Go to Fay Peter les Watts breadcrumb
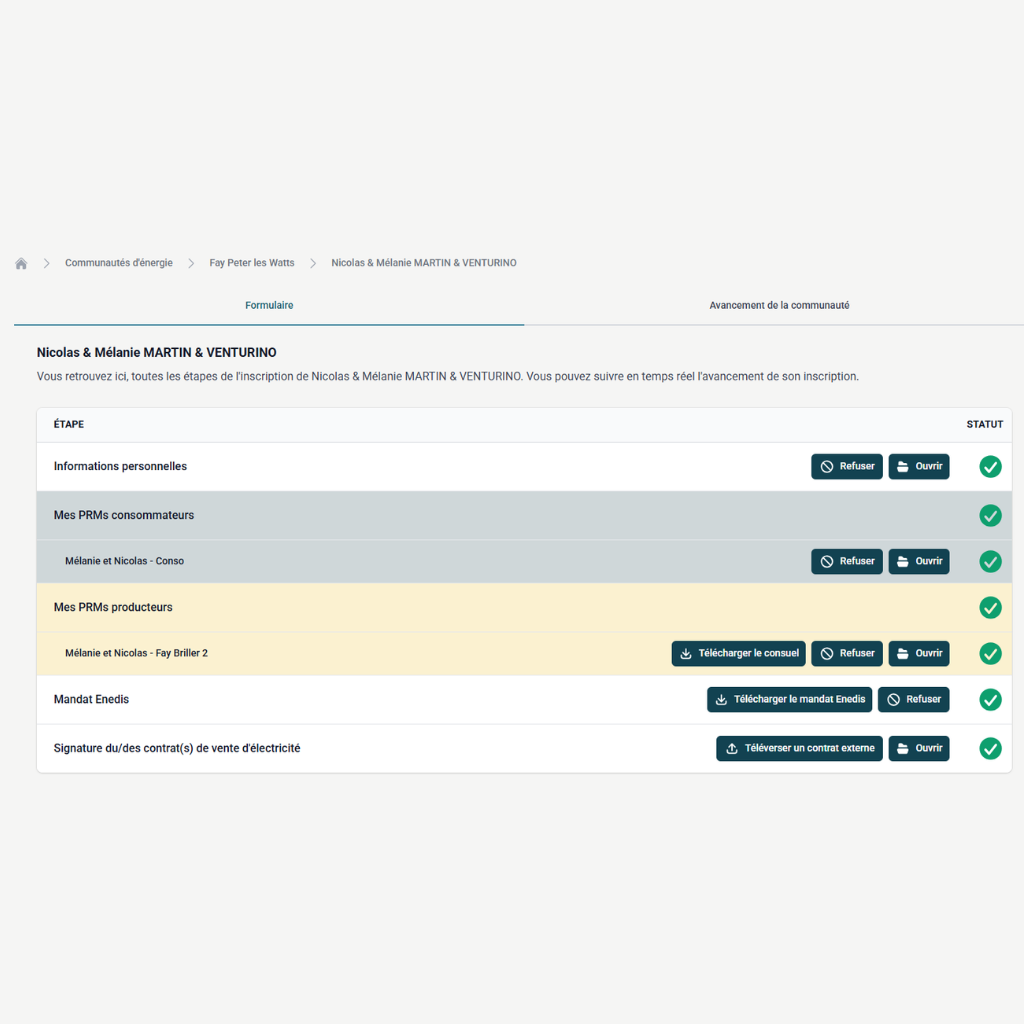Viewport: 1024px width, 1024px height. [252, 263]
